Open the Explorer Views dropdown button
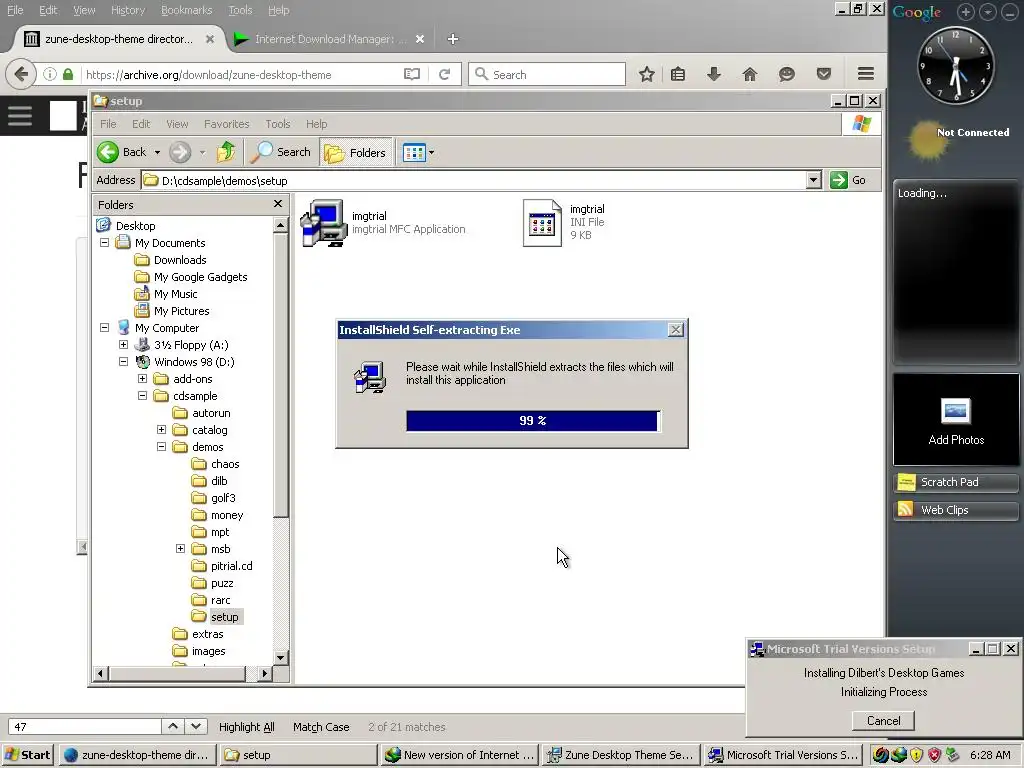The image size is (1024, 768). click(x=419, y=153)
